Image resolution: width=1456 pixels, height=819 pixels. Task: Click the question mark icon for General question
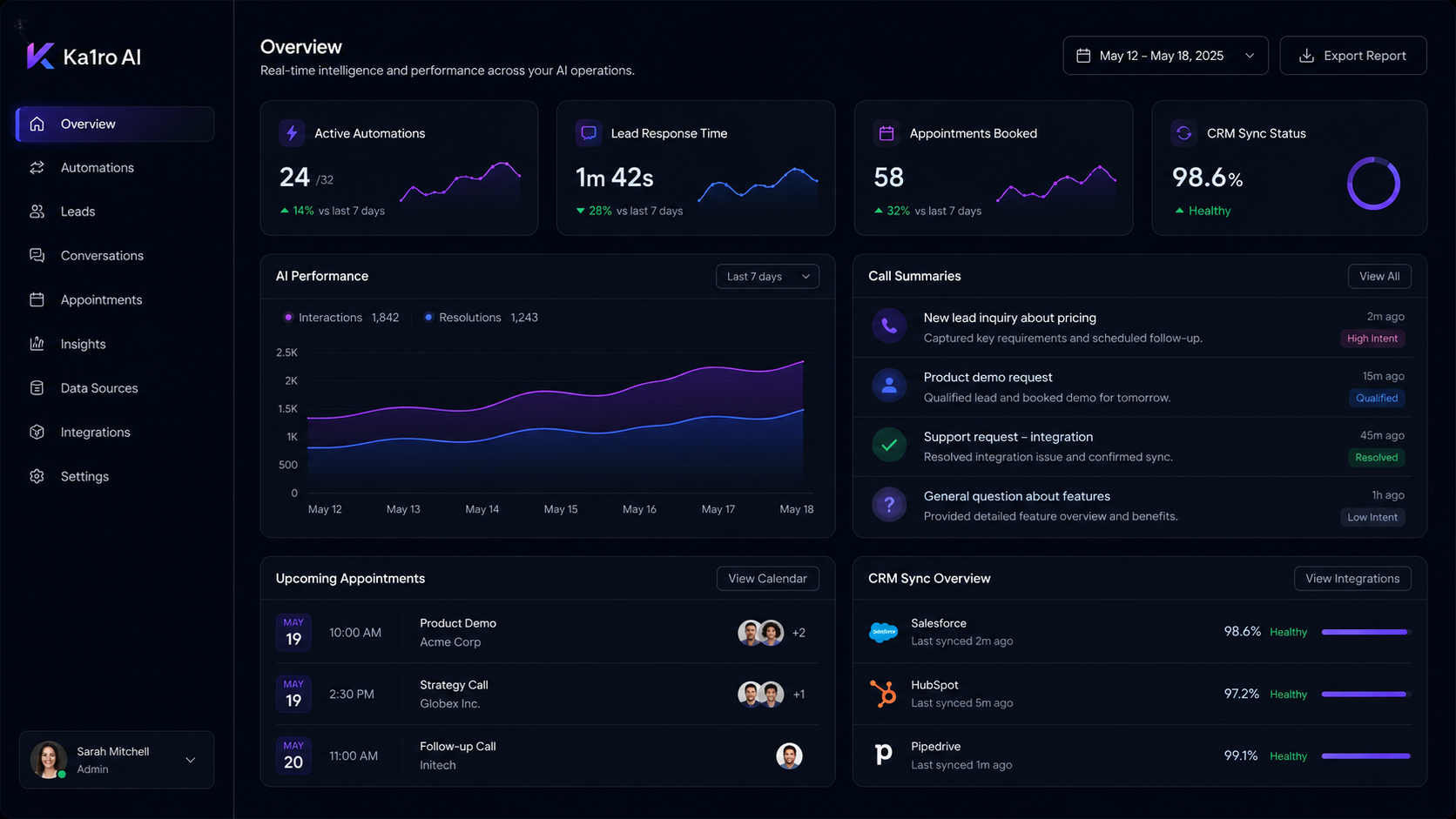[889, 504]
